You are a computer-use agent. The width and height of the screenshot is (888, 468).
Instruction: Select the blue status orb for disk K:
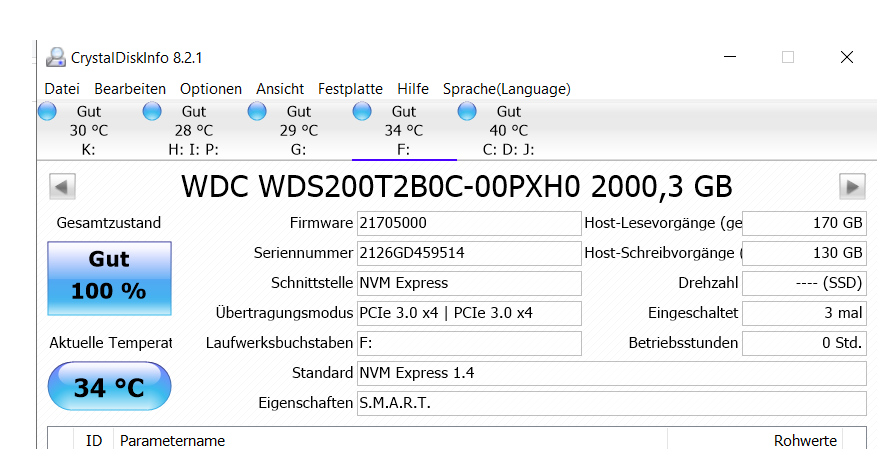[48, 111]
